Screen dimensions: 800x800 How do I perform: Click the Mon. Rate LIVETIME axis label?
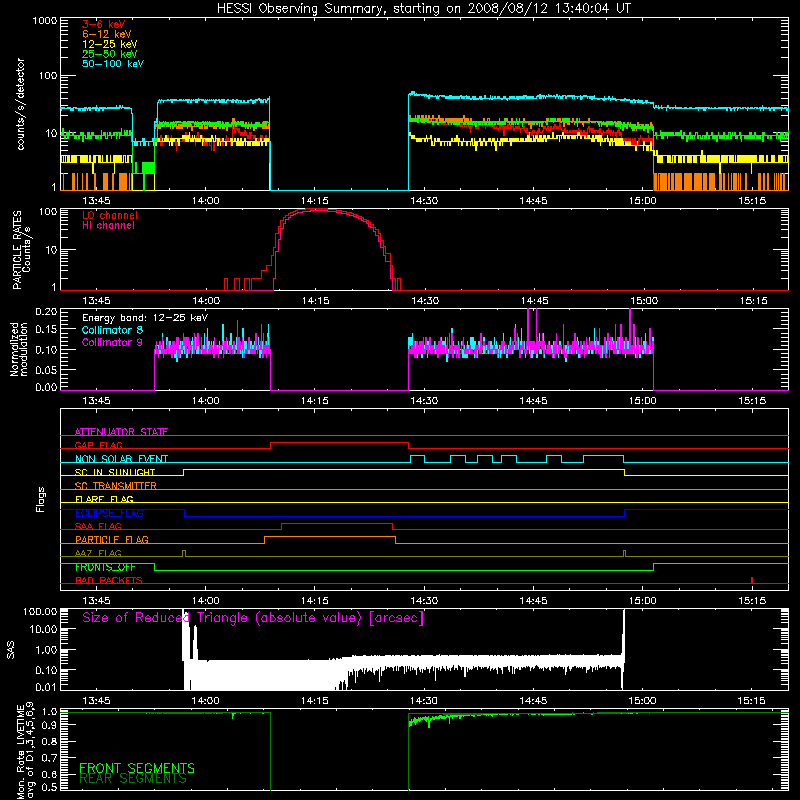(26, 750)
